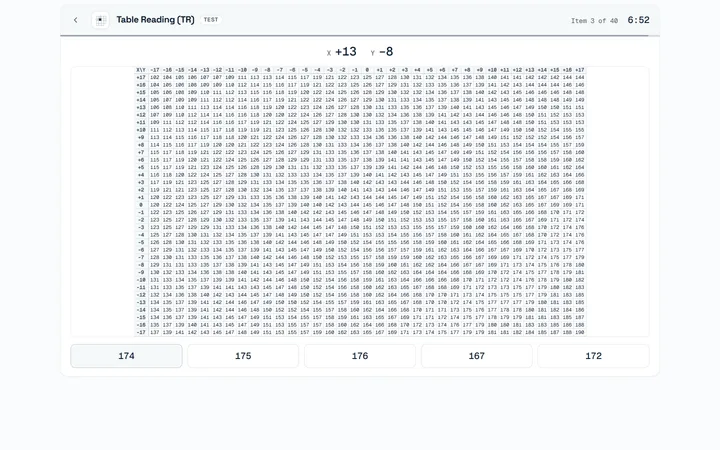Click the X target value +13
Viewport: 720px width, 450px height.
pos(346,51)
